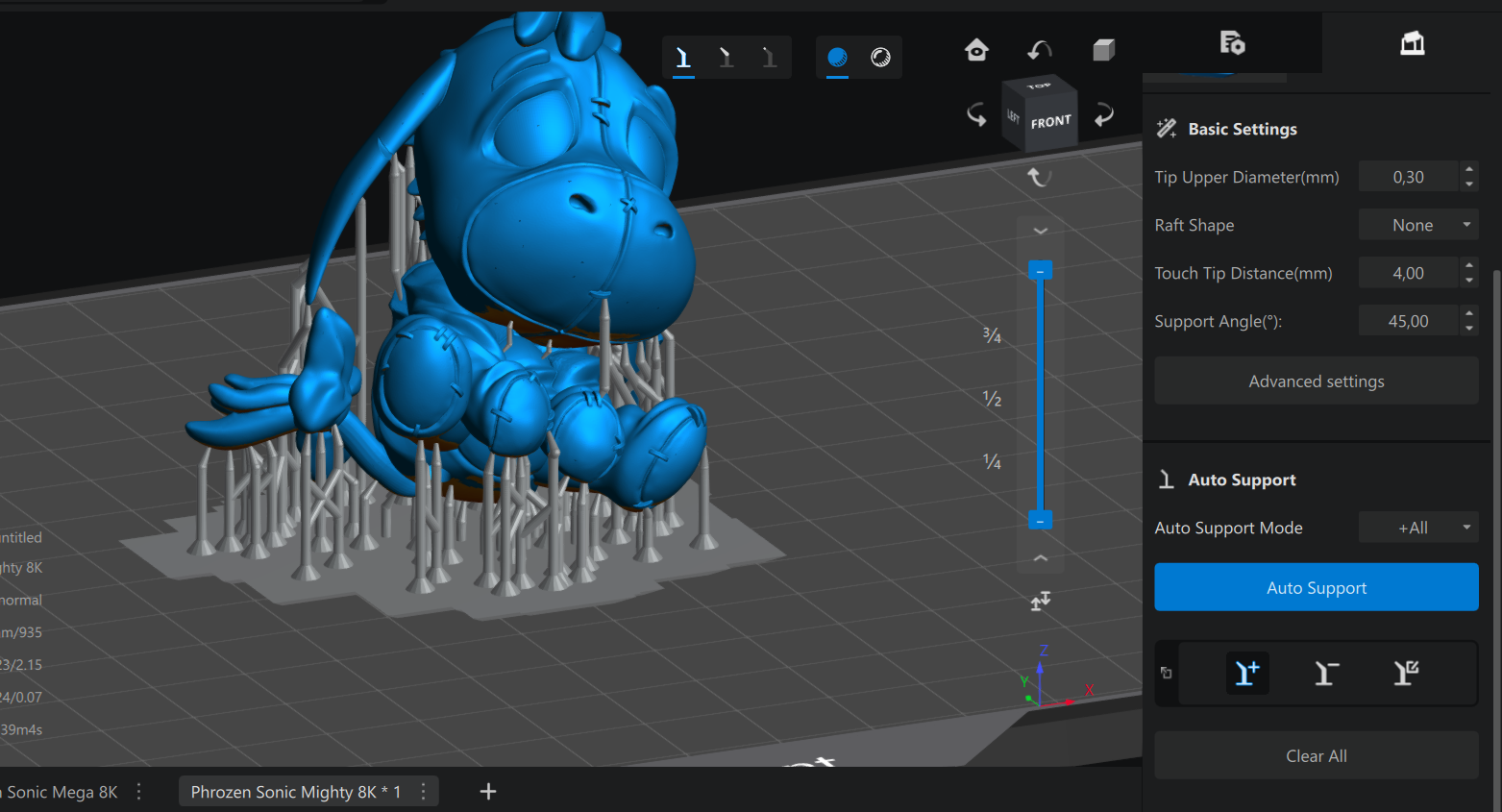
Task: Add a new printer tab with plus
Action: click(488, 792)
